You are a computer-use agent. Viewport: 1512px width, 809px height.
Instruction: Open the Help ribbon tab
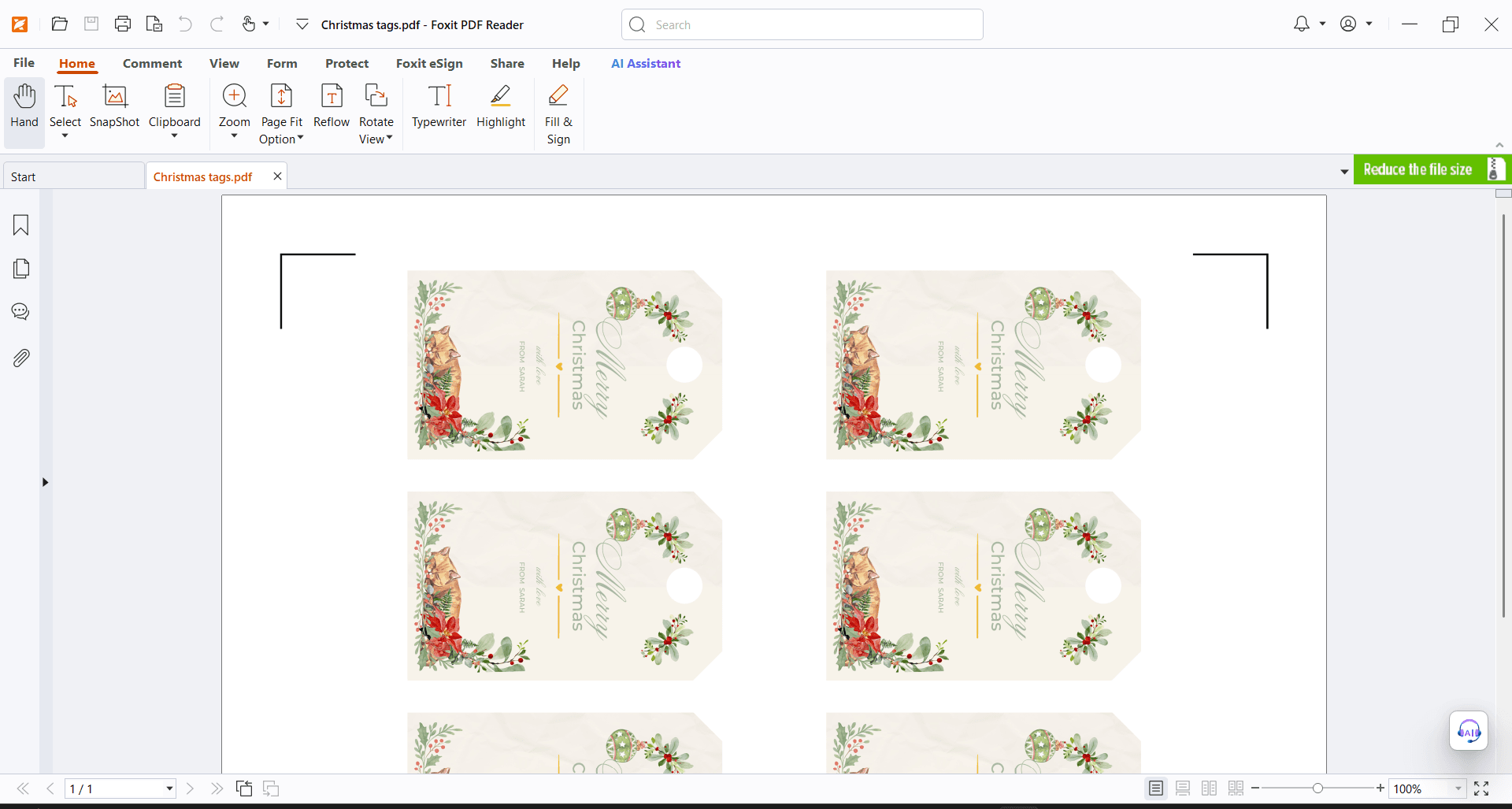566,63
